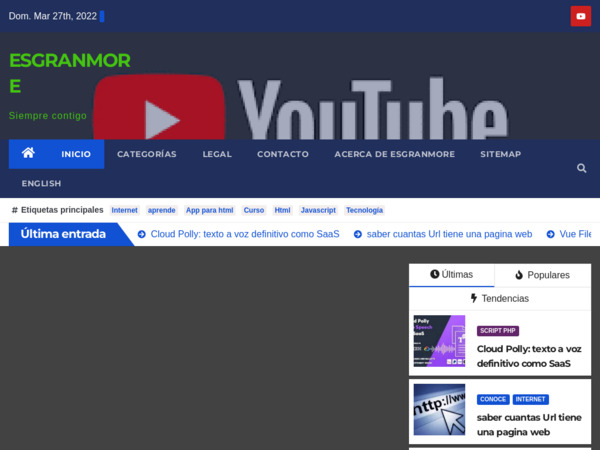Open Cloud Polly post thumbnail
Image resolution: width=600 pixels, height=450 pixels.
point(439,341)
